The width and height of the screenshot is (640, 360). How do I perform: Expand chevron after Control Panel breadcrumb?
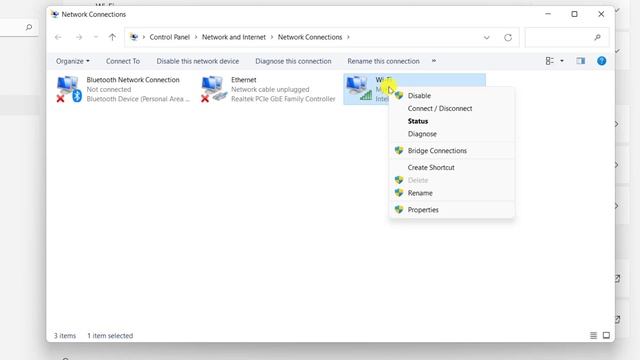196,37
